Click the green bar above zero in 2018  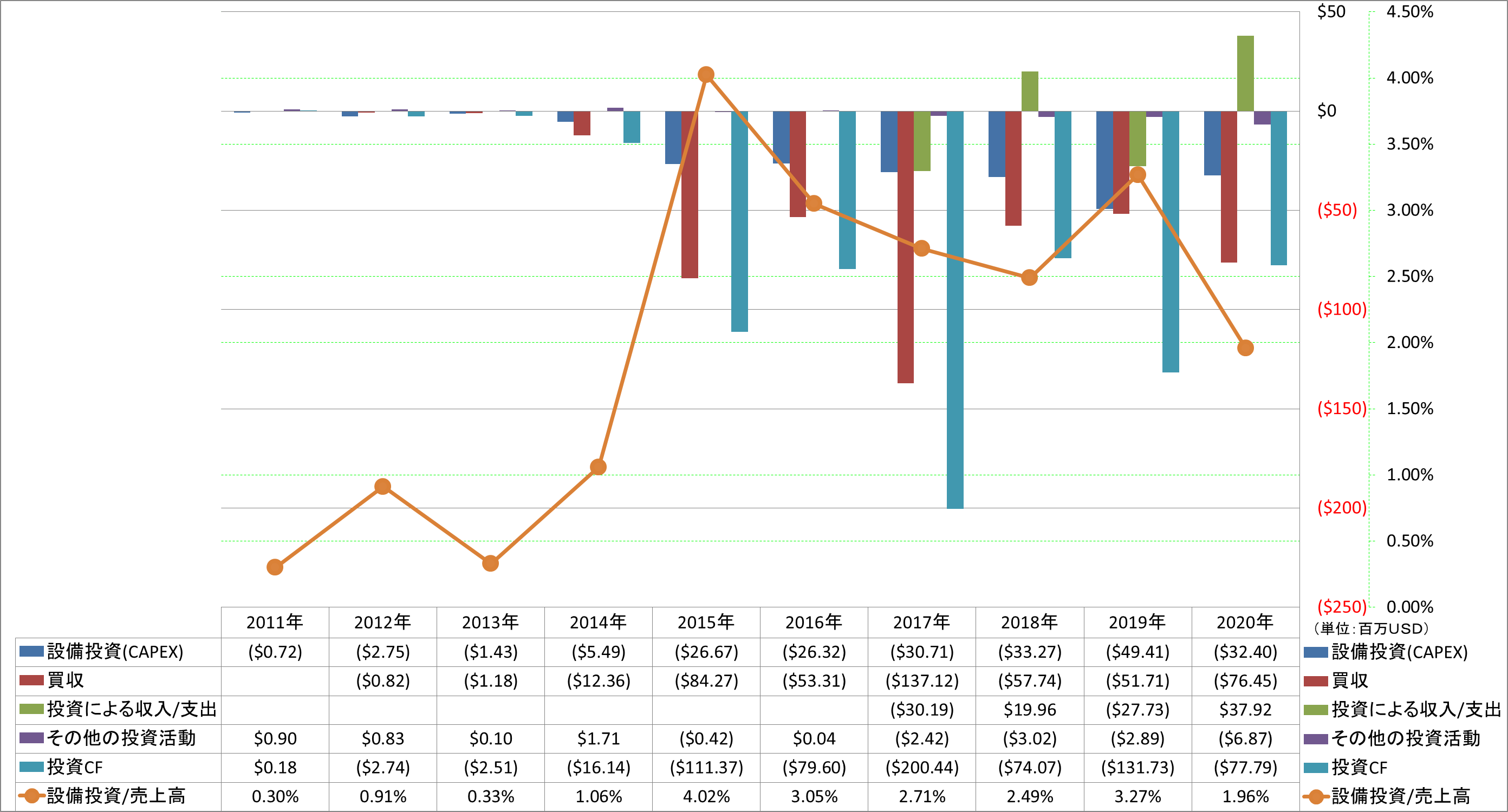[x=1030, y=91]
